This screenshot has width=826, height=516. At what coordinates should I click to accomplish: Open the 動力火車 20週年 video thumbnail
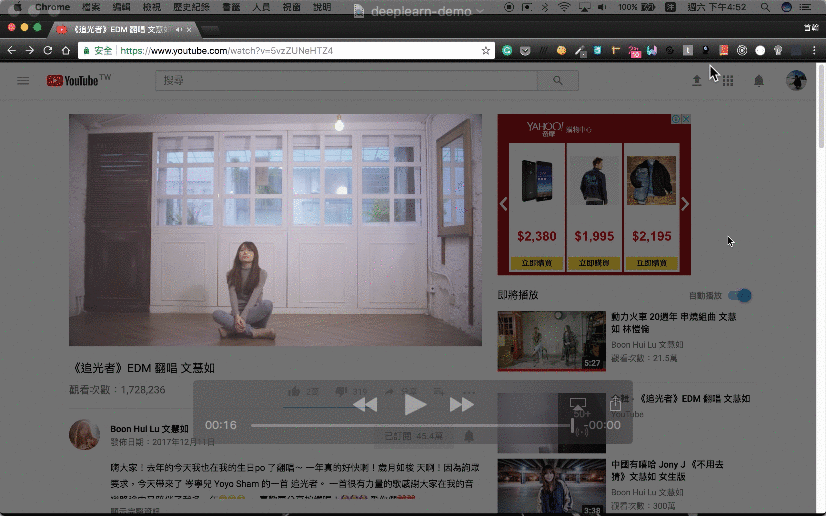click(552, 341)
